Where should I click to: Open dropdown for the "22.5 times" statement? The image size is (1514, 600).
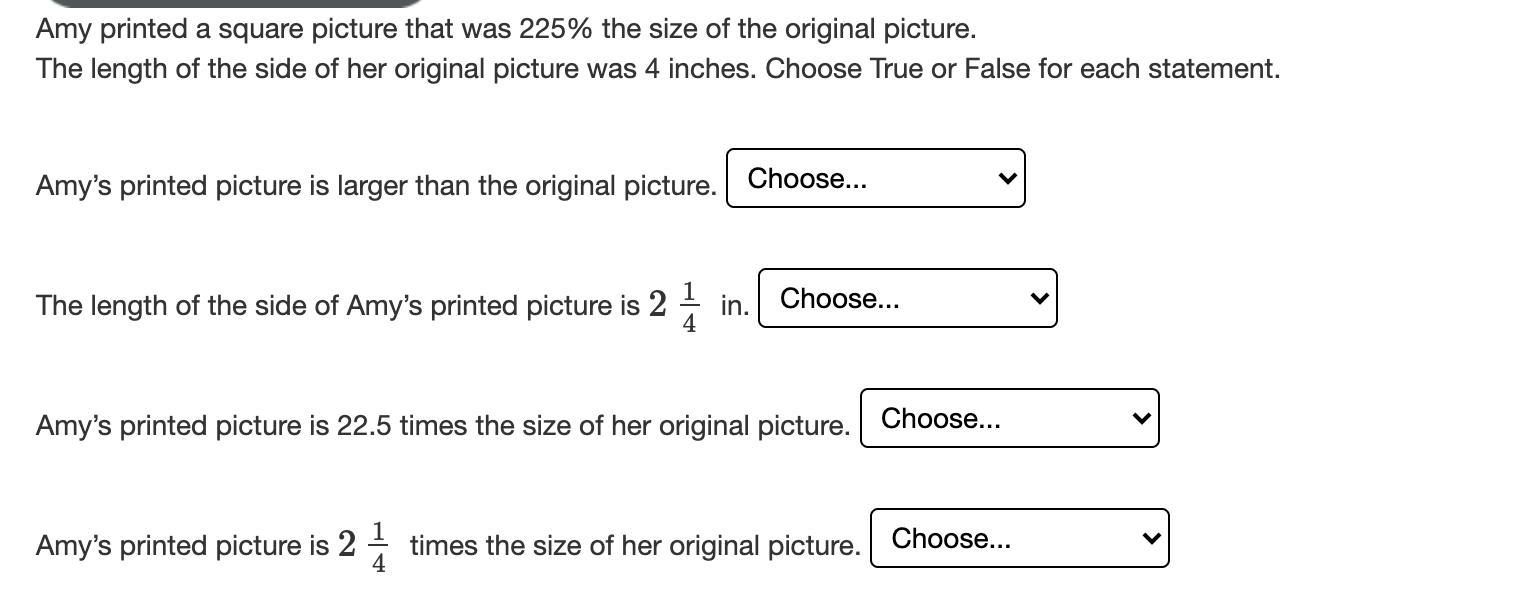(1009, 418)
